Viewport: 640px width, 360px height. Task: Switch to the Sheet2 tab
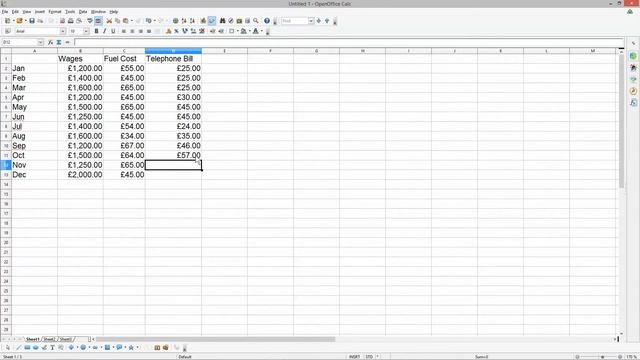pos(49,339)
